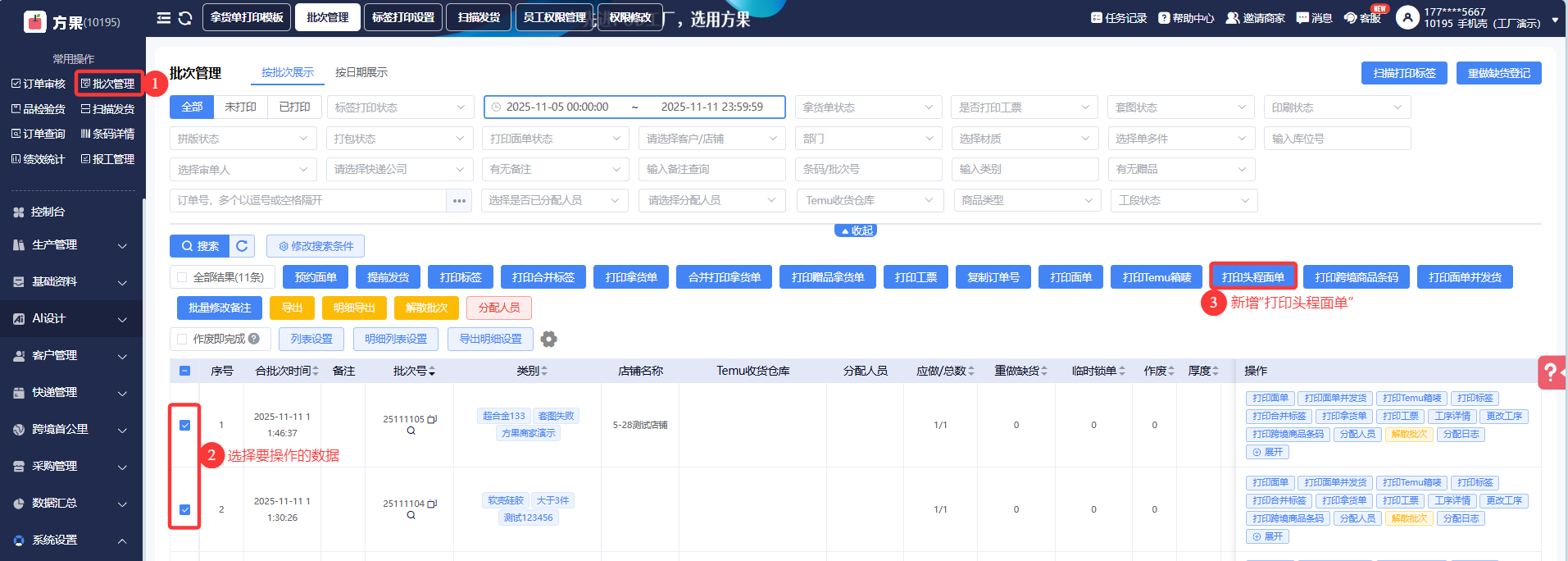Uncheck row 1 checkbox for batch 25111105
This screenshot has height=561, width=1568.
pyautogui.click(x=184, y=425)
